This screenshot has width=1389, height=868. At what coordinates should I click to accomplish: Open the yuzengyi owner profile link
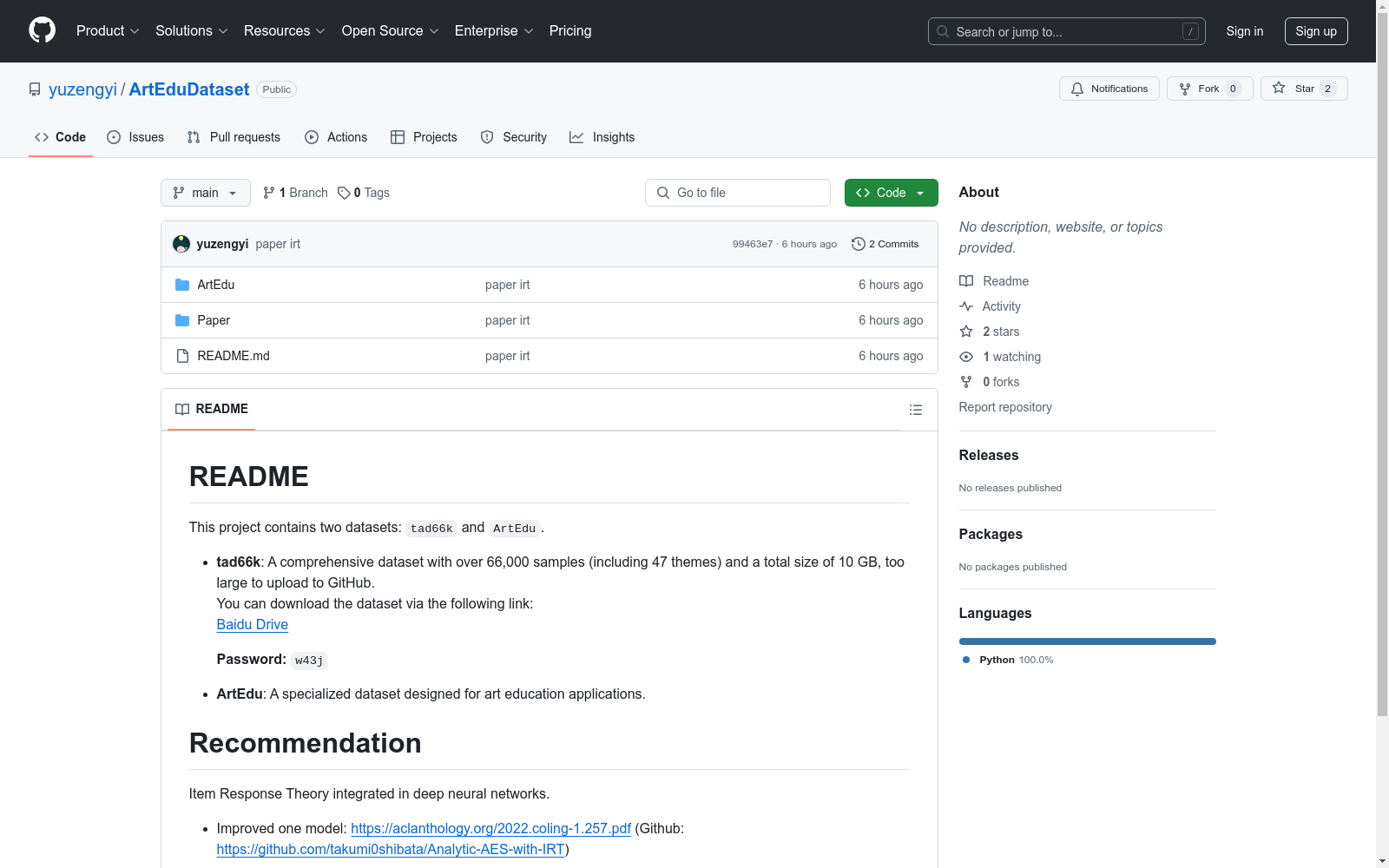point(82,89)
